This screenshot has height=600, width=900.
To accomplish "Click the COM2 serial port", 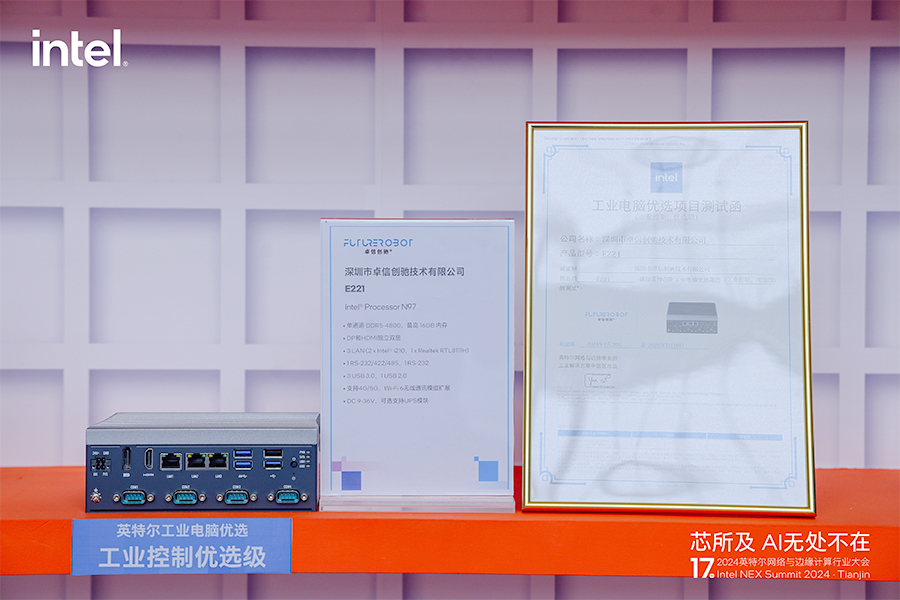I will click(186, 497).
